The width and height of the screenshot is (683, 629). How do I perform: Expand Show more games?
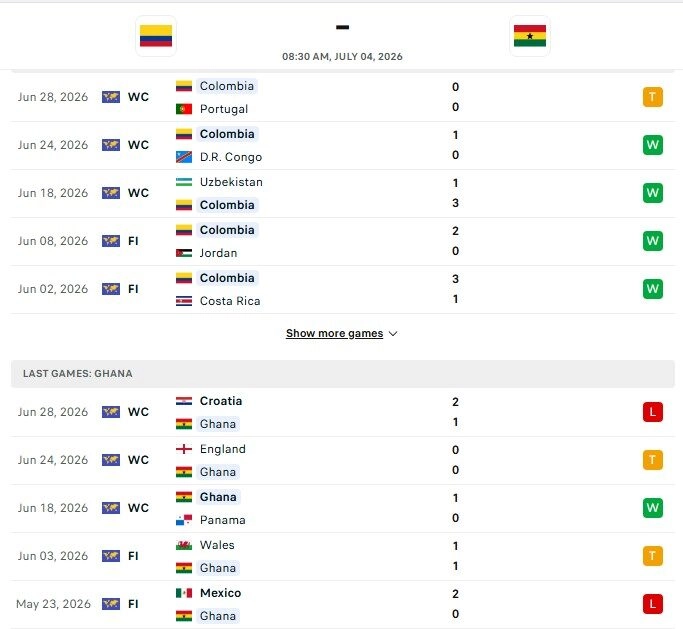[335, 333]
